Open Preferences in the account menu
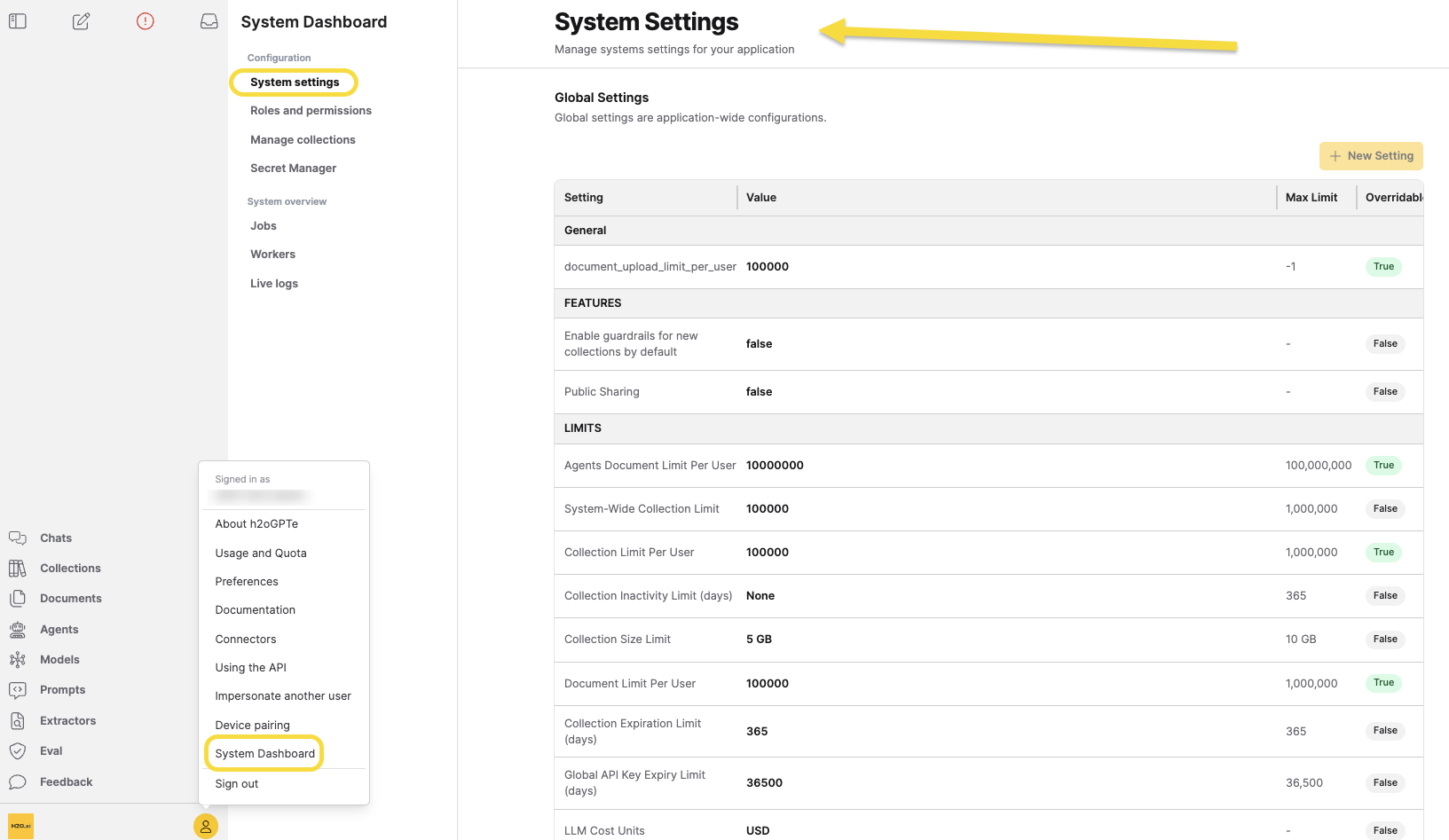Screen dimensions: 1449x840 coord(247,581)
